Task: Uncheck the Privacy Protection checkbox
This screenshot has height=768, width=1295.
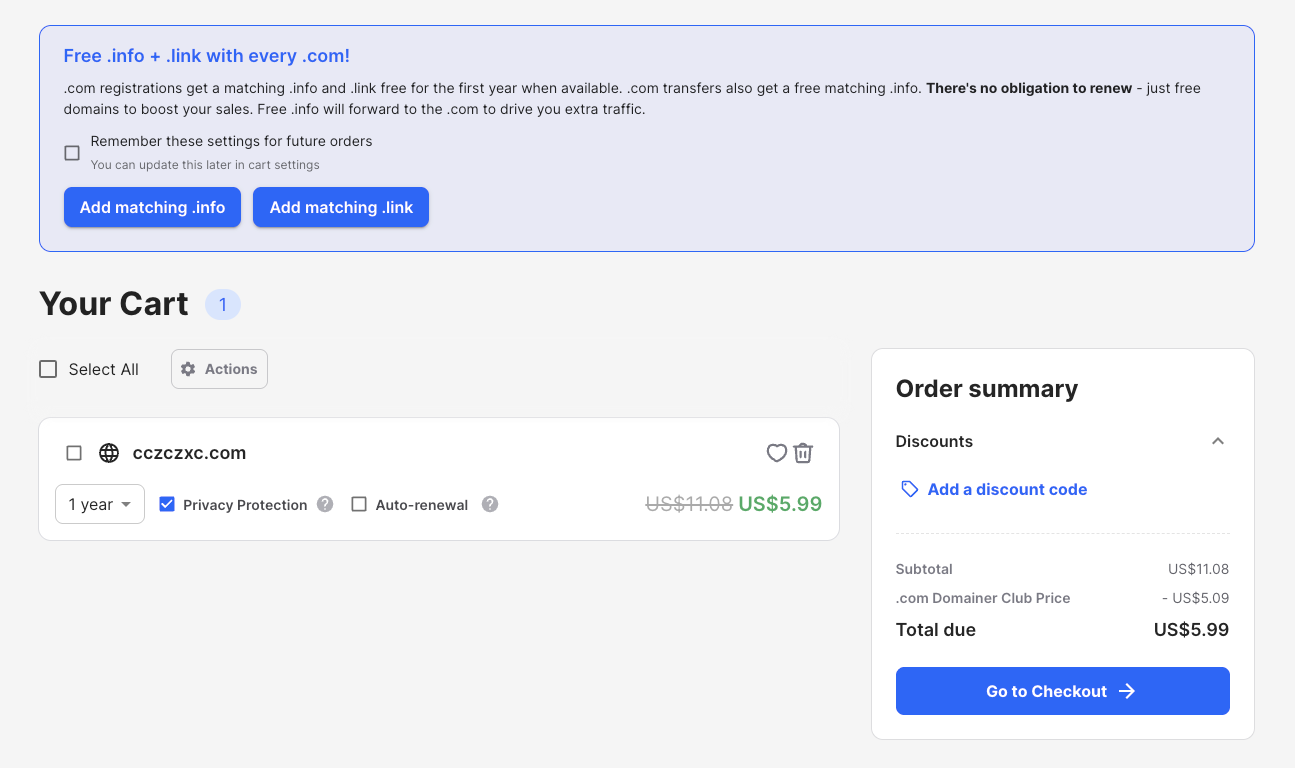Action: click(167, 504)
